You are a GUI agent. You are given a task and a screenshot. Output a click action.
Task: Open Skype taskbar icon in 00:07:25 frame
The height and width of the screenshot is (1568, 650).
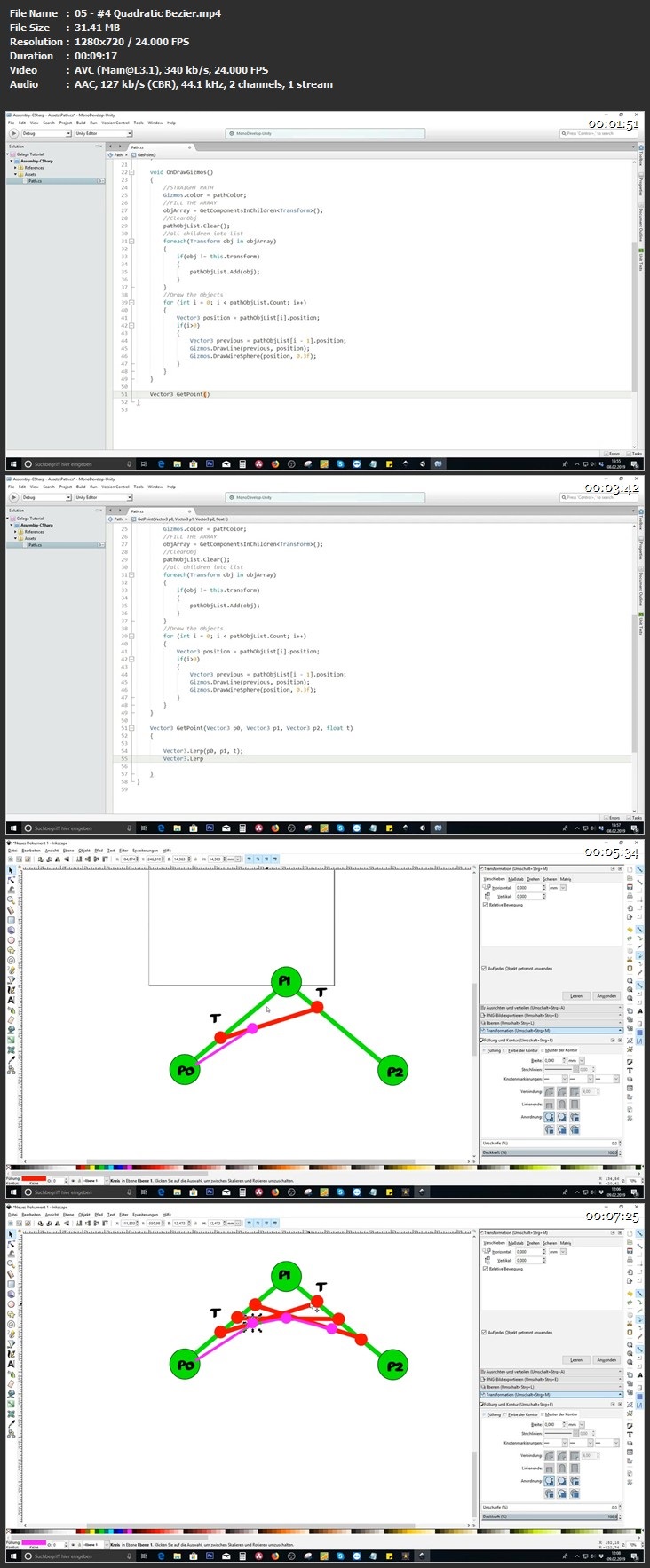[x=340, y=1556]
